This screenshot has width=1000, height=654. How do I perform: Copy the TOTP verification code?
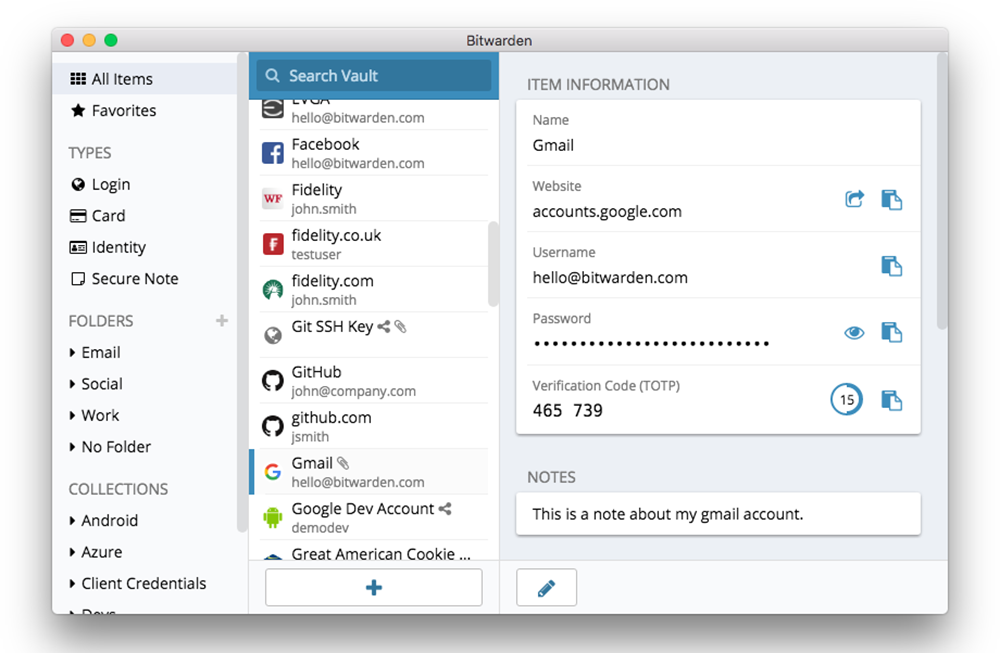892,401
